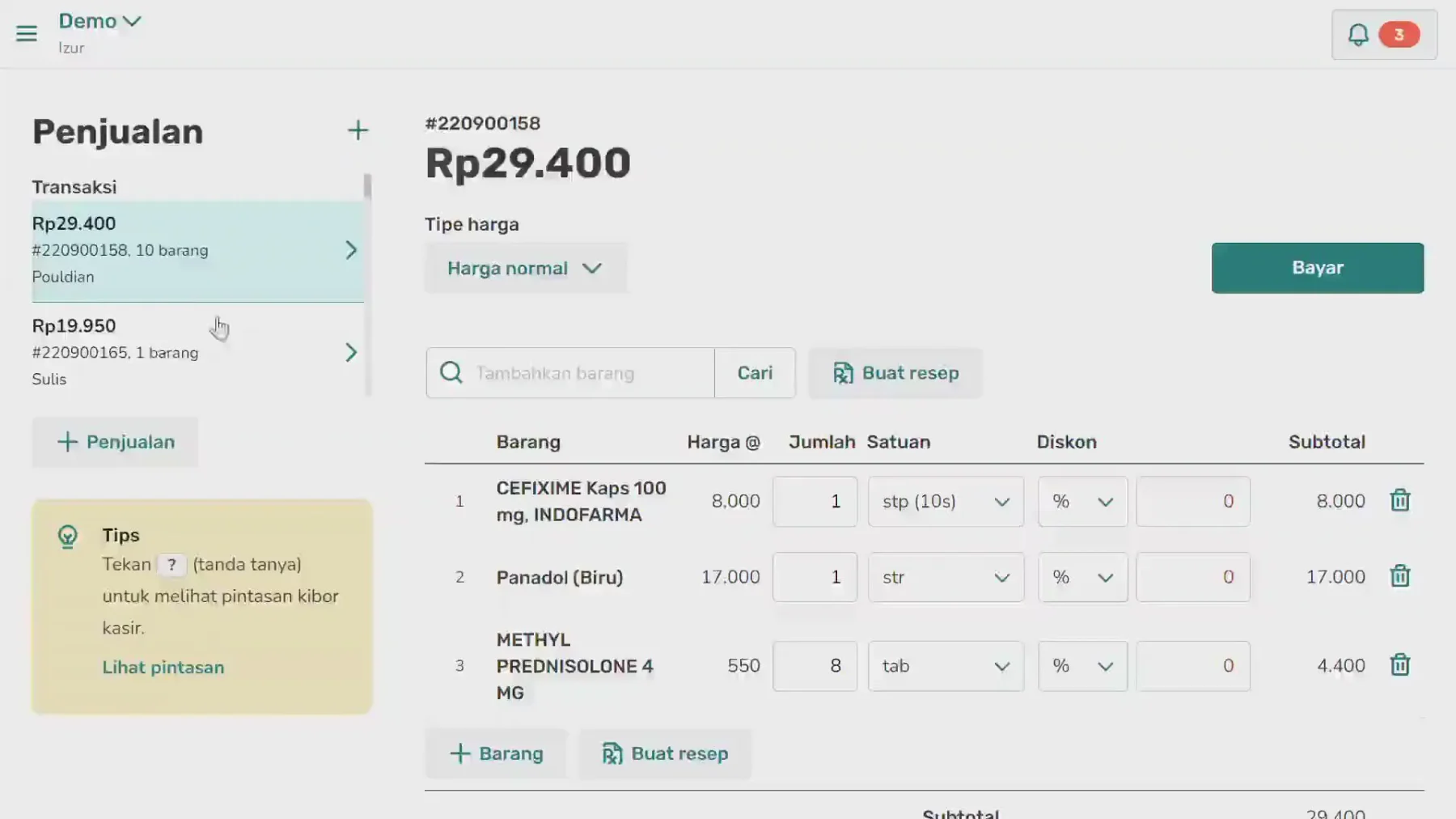The width and height of the screenshot is (1456, 819).
Task: Delete the CEFIXIME Kaps row with trash icon
Action: click(x=1400, y=501)
